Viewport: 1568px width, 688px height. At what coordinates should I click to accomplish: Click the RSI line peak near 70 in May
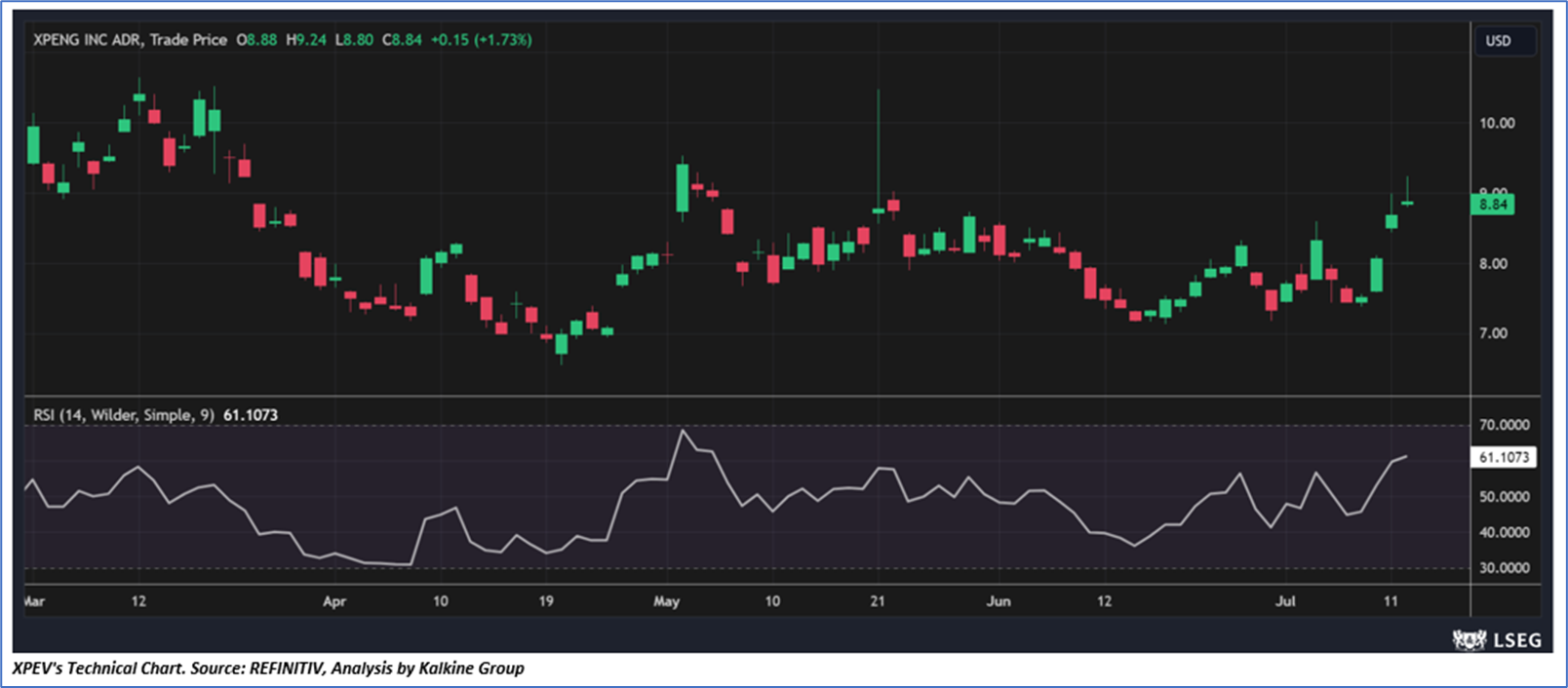(x=683, y=431)
